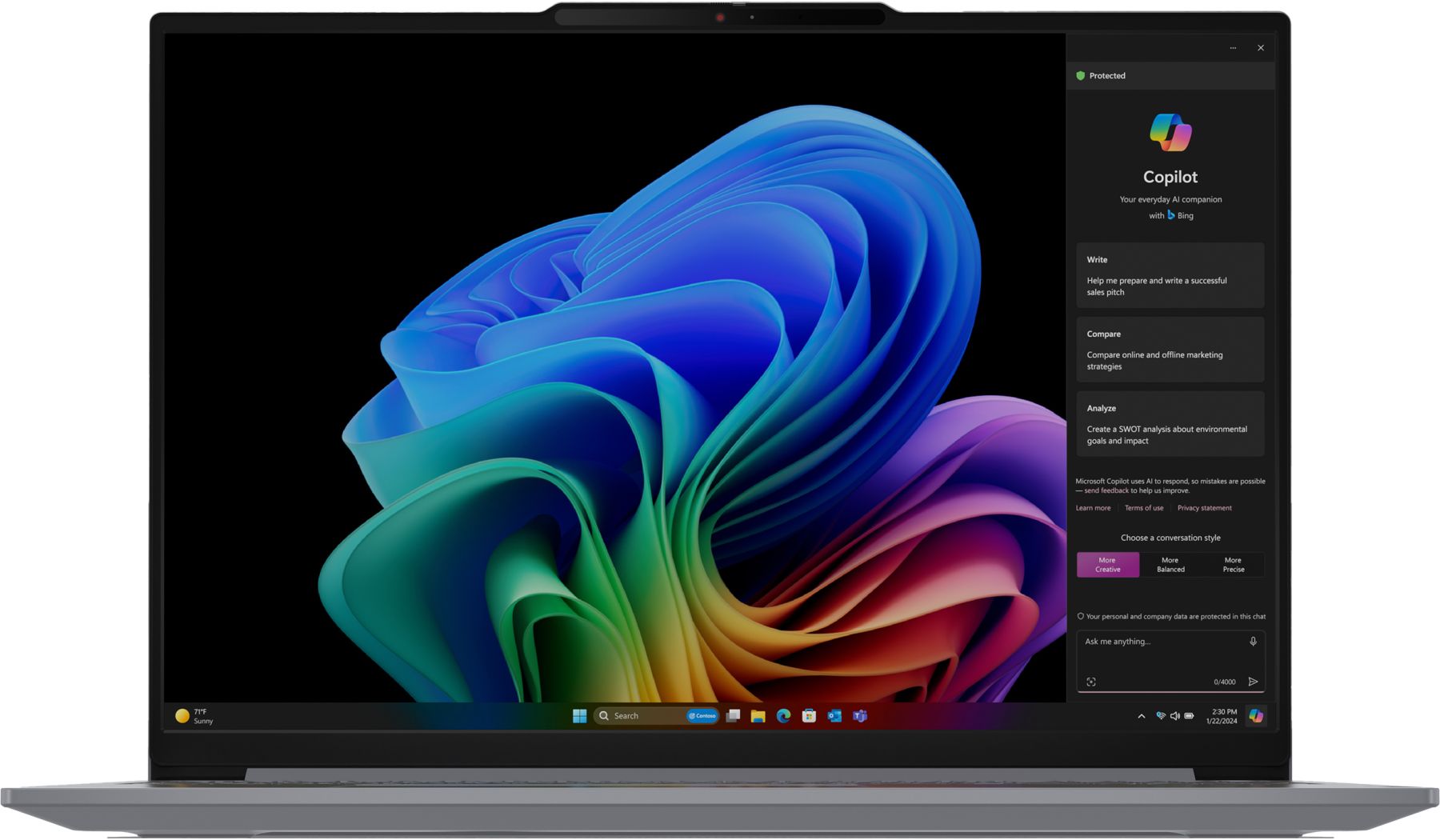Open Microsoft Teams from taskbar
This screenshot has height=840, width=1440.
coord(860,716)
